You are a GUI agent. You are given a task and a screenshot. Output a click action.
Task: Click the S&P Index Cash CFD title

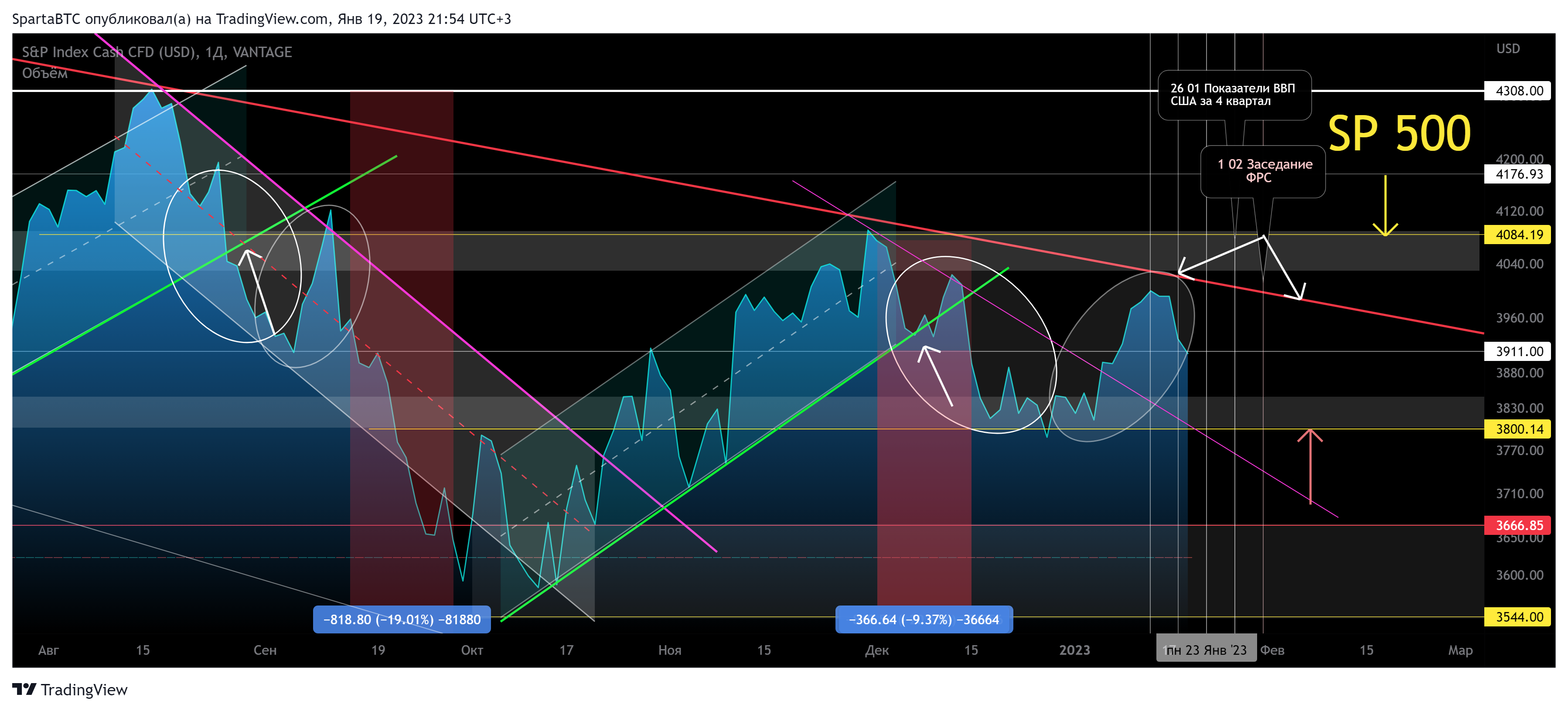point(157,52)
